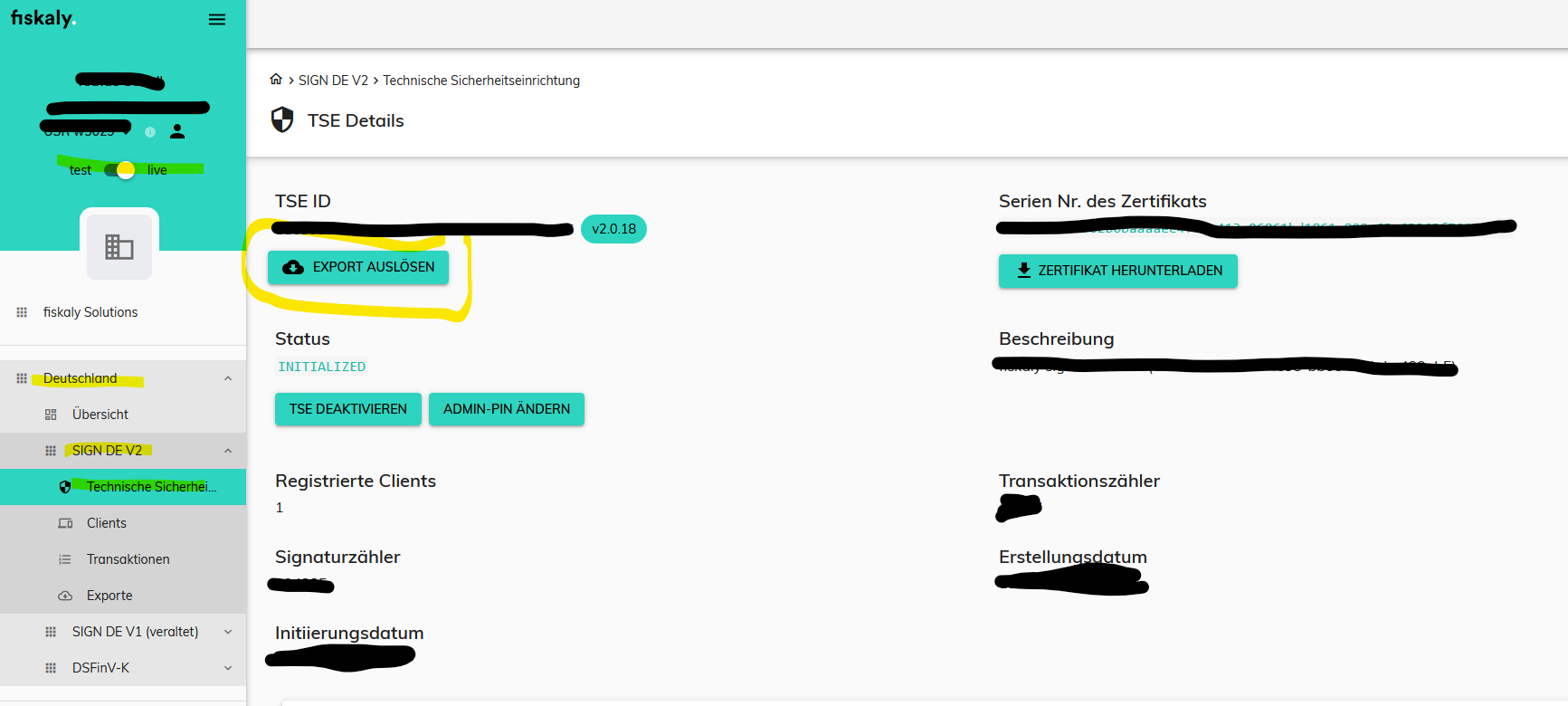Toggle the test/live environment switch
Viewport: 1568px width, 706px height.
tap(119, 170)
